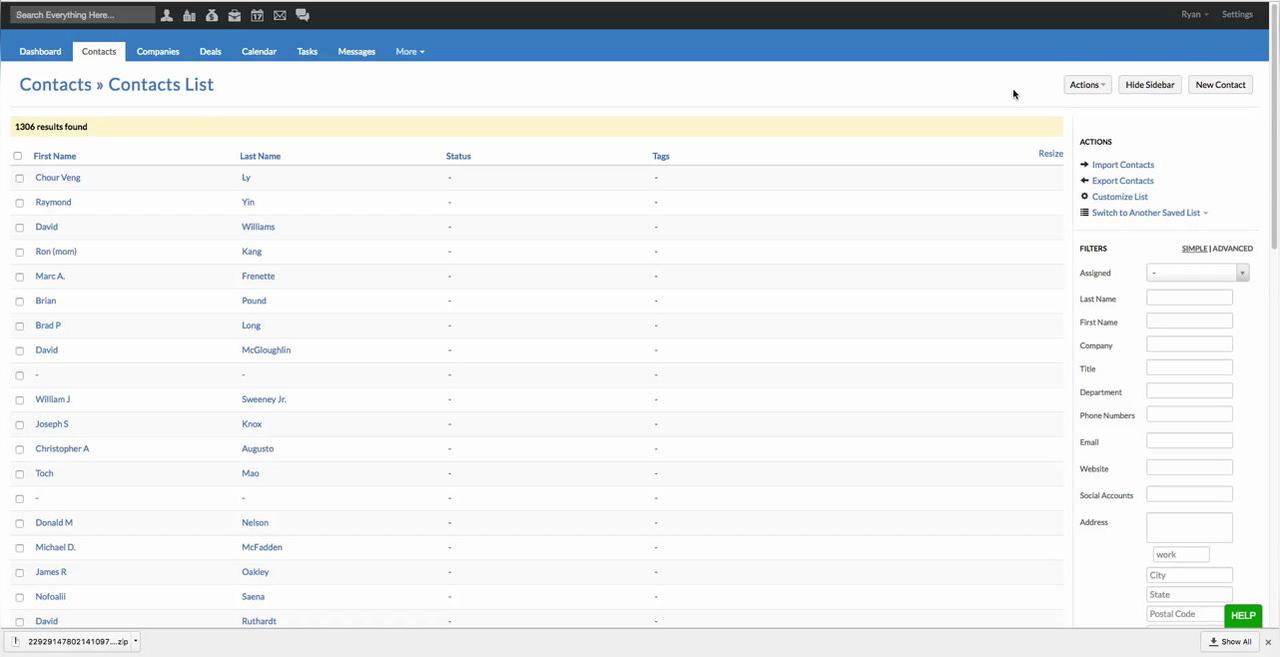Check the box for Donald M Nelson
Viewport: 1280px width, 657px height.
click(x=19, y=523)
